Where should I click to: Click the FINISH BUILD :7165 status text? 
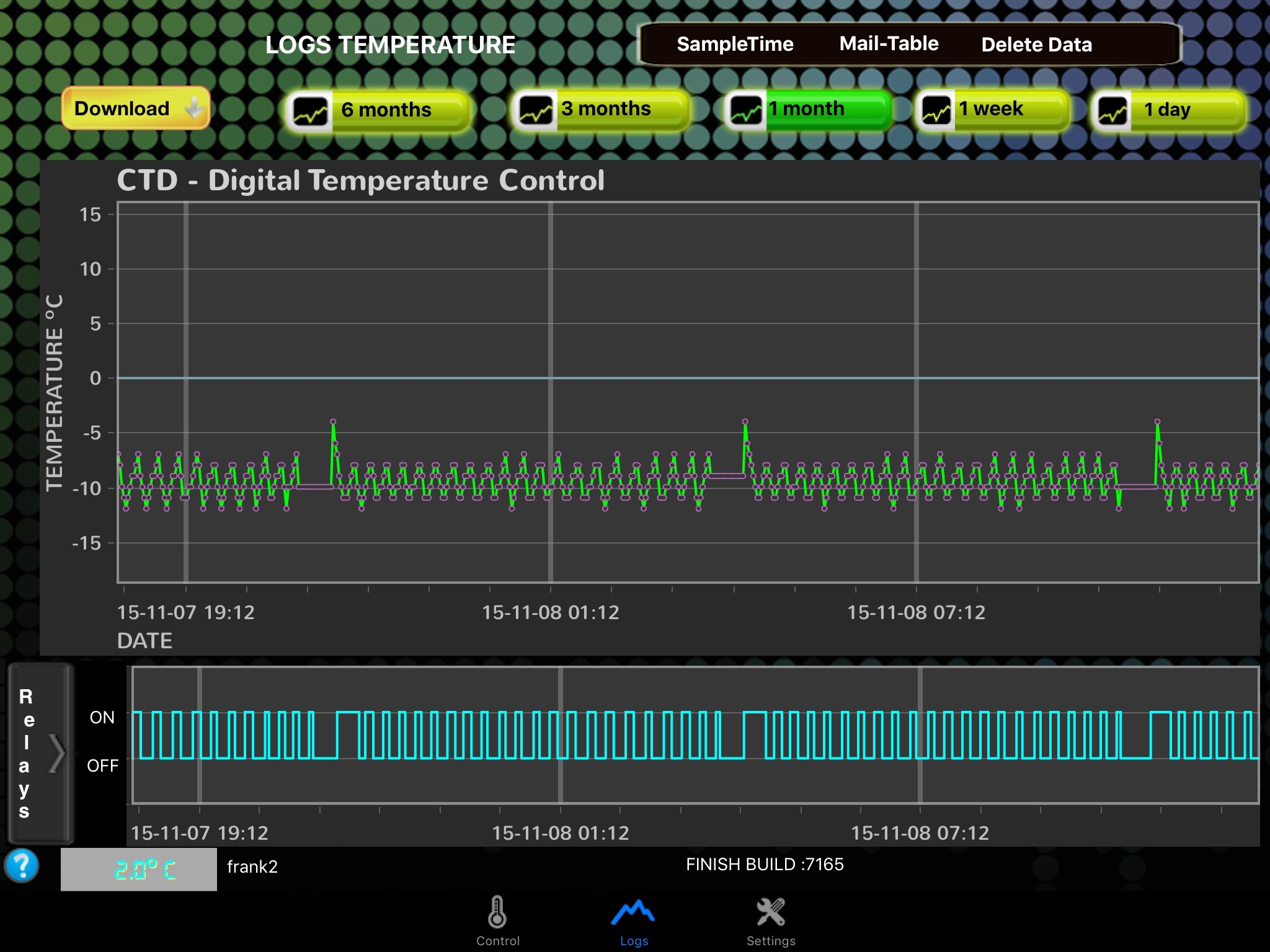pos(765,864)
